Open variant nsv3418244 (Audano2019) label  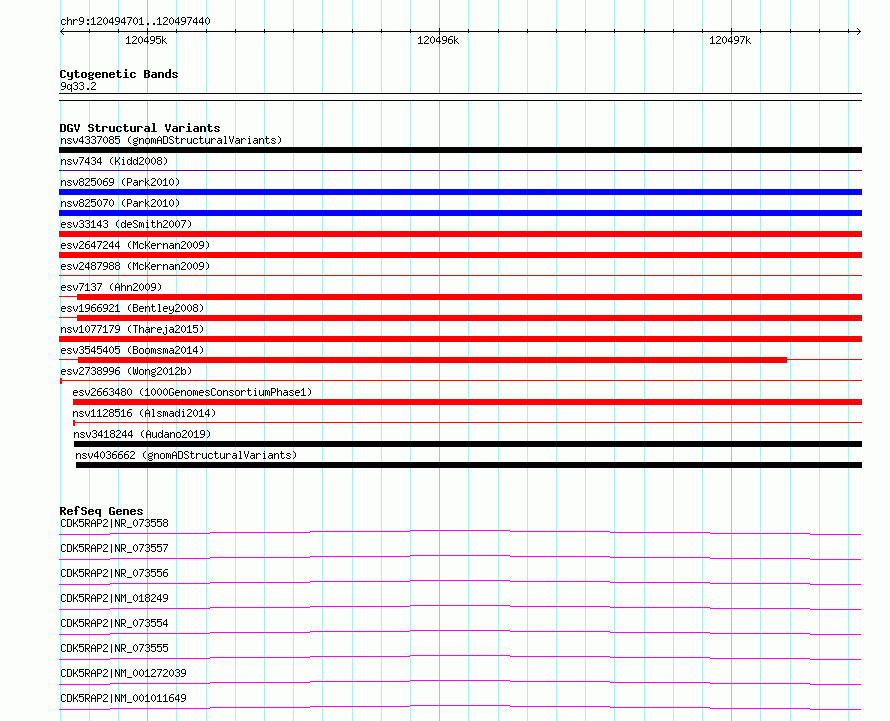(142, 434)
